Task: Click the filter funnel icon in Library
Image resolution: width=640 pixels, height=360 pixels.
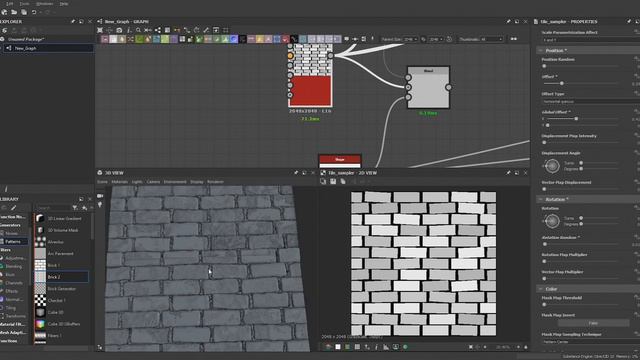Action: 75,208
